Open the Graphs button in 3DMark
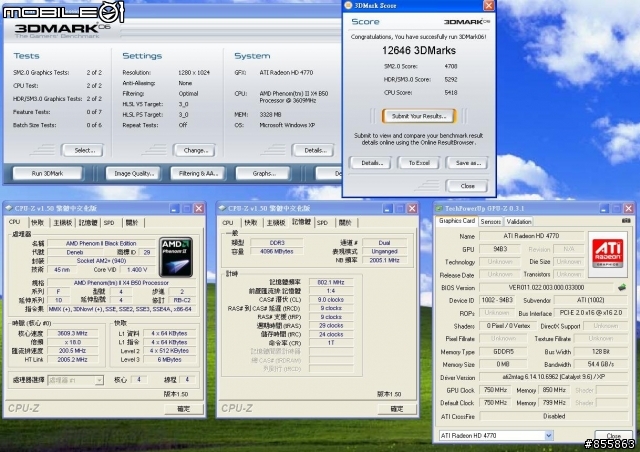640x452 pixels. coord(263,174)
